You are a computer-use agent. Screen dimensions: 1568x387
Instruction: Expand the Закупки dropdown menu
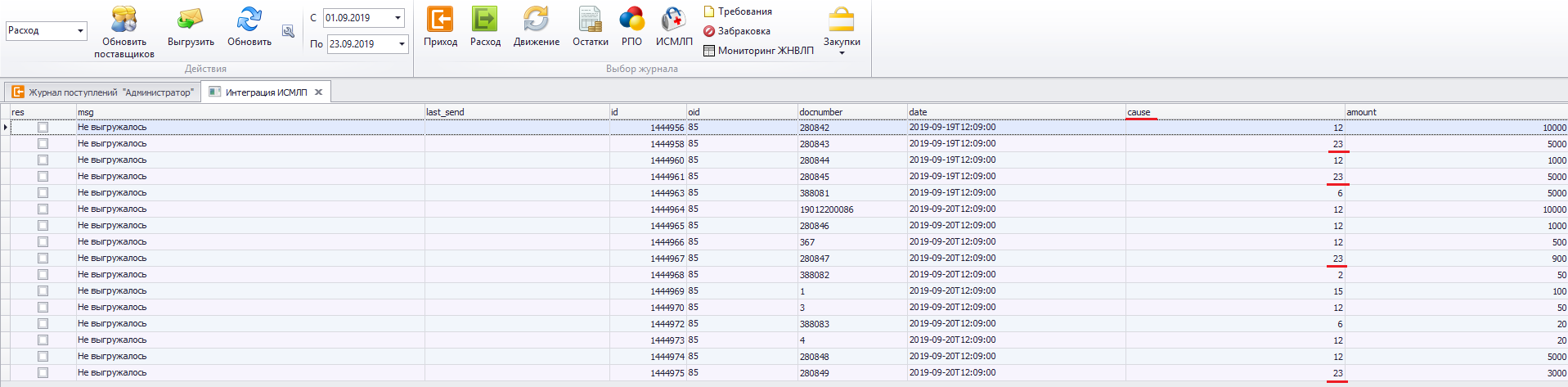point(842,52)
